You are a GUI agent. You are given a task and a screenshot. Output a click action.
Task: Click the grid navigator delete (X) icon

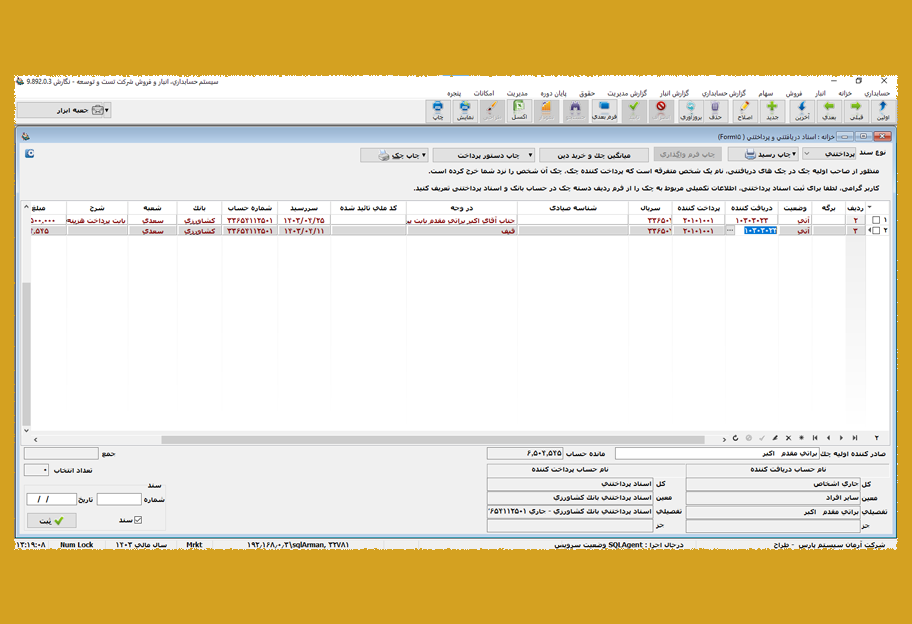pos(788,438)
